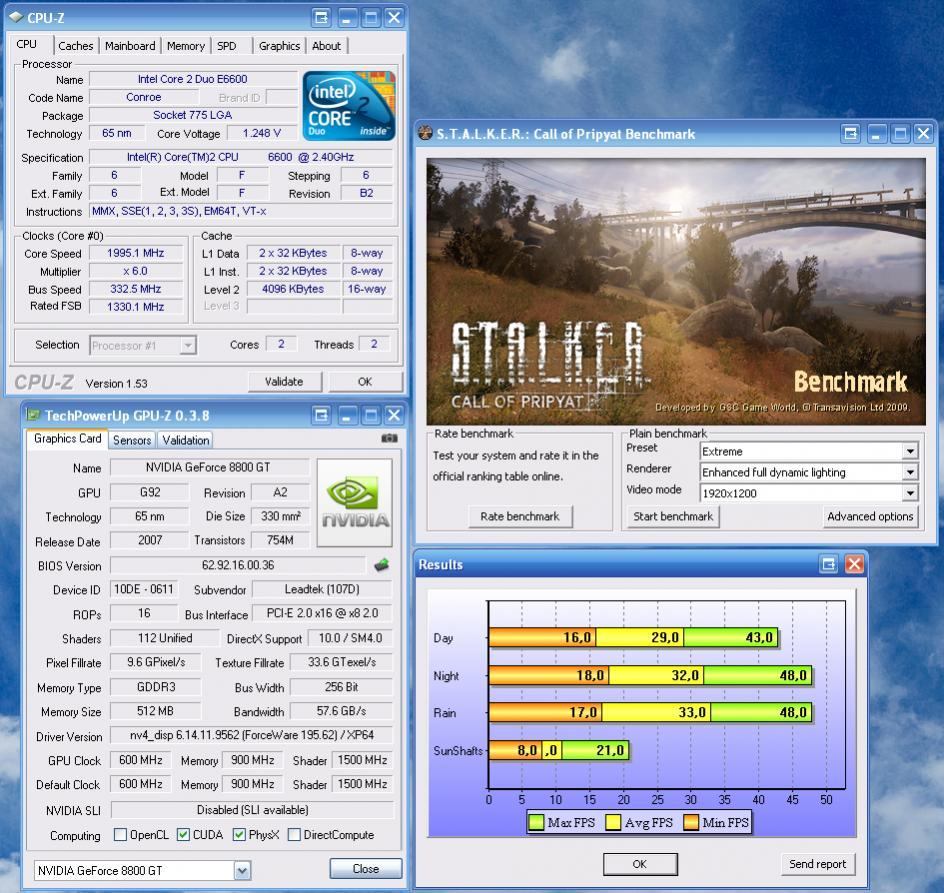Click the Level 2 cache value 4096 KBytes
This screenshot has width=944, height=893.
(293, 289)
